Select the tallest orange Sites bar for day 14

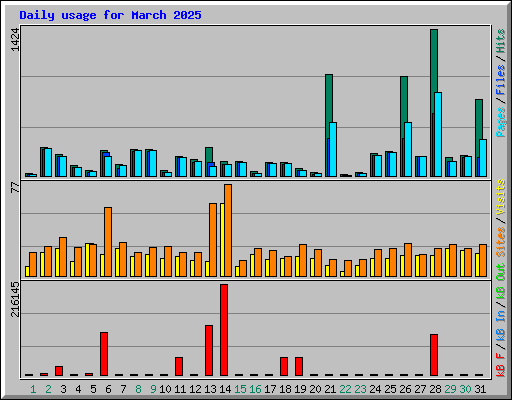click(x=228, y=230)
